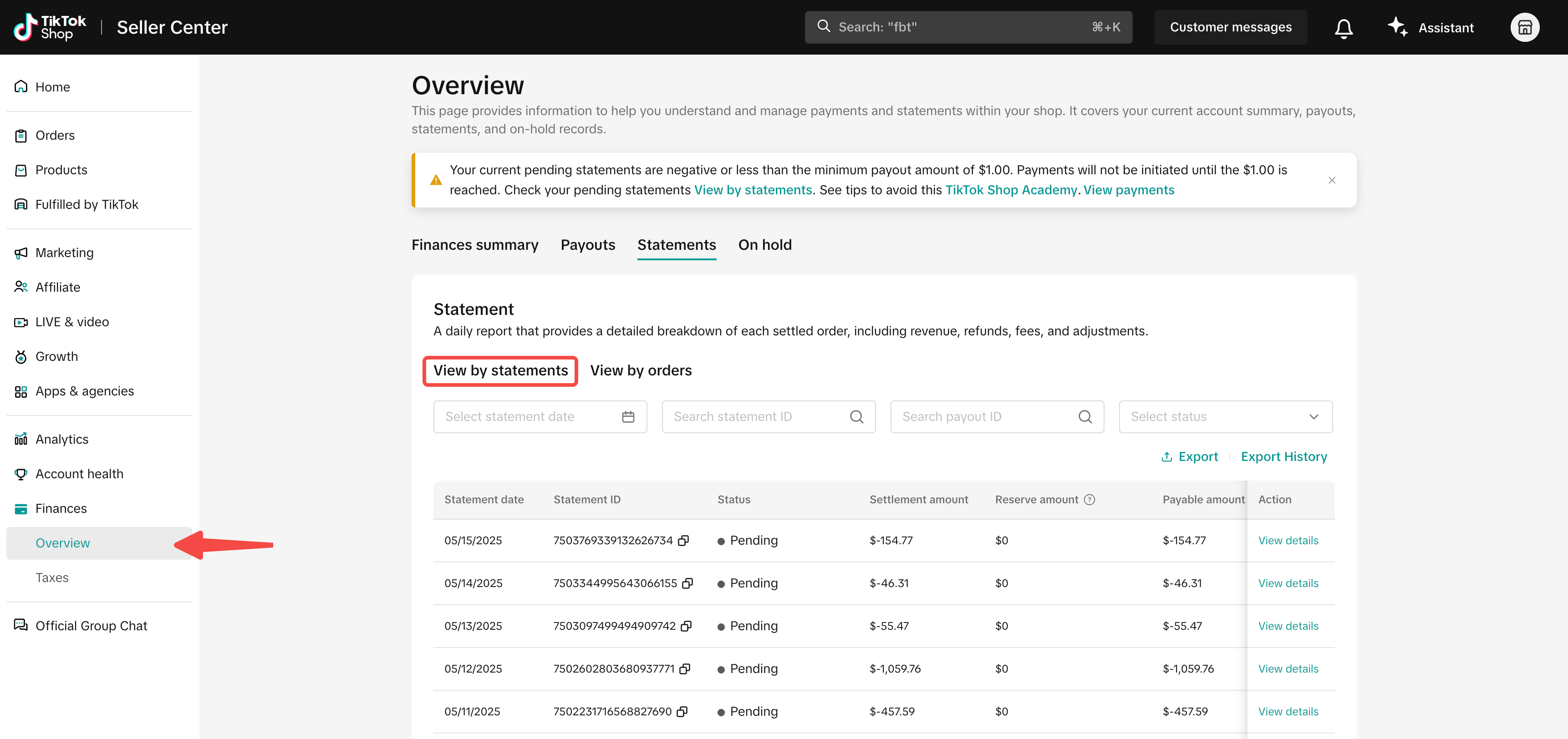This screenshot has width=1568, height=739.
Task: Expand the Finances sidebar section
Action: pyautogui.click(x=61, y=508)
